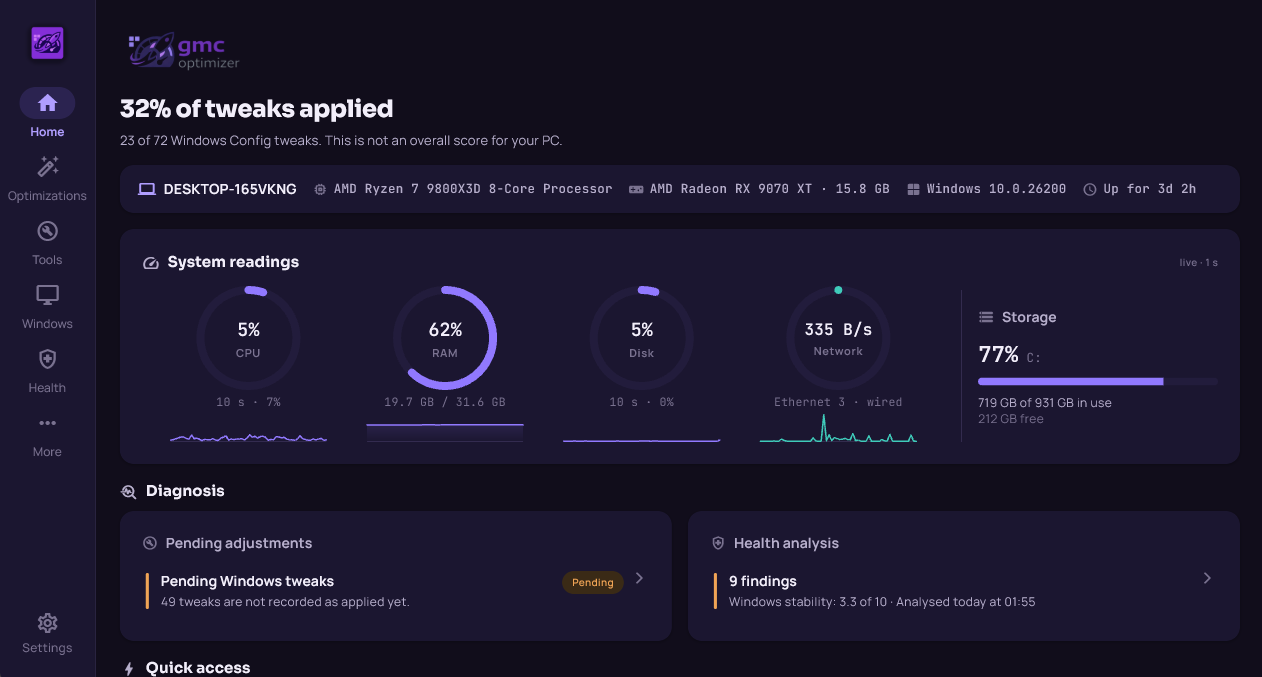The height and width of the screenshot is (677, 1262).
Task: Select the Health menu label
Action: pyautogui.click(x=47, y=388)
